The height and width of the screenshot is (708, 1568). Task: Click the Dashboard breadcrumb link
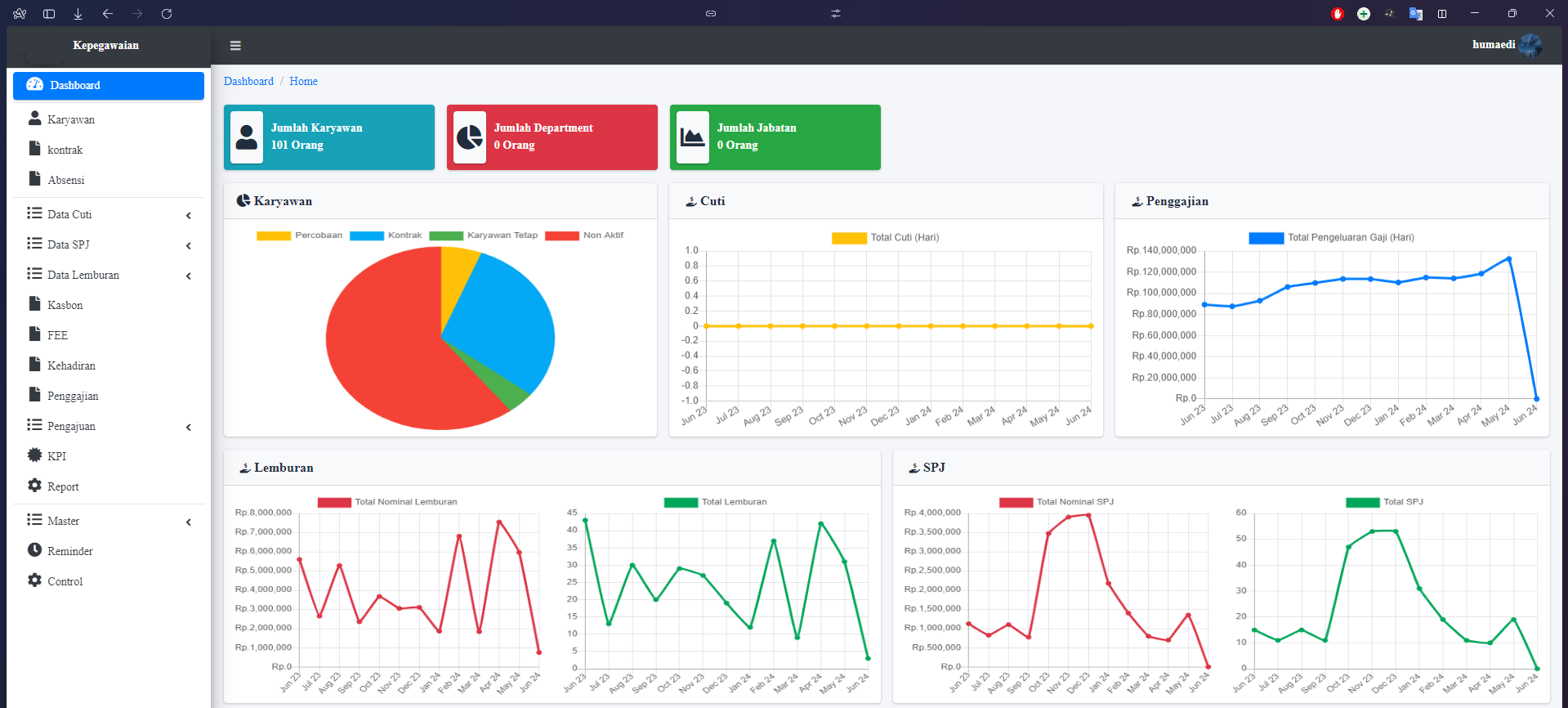(248, 81)
